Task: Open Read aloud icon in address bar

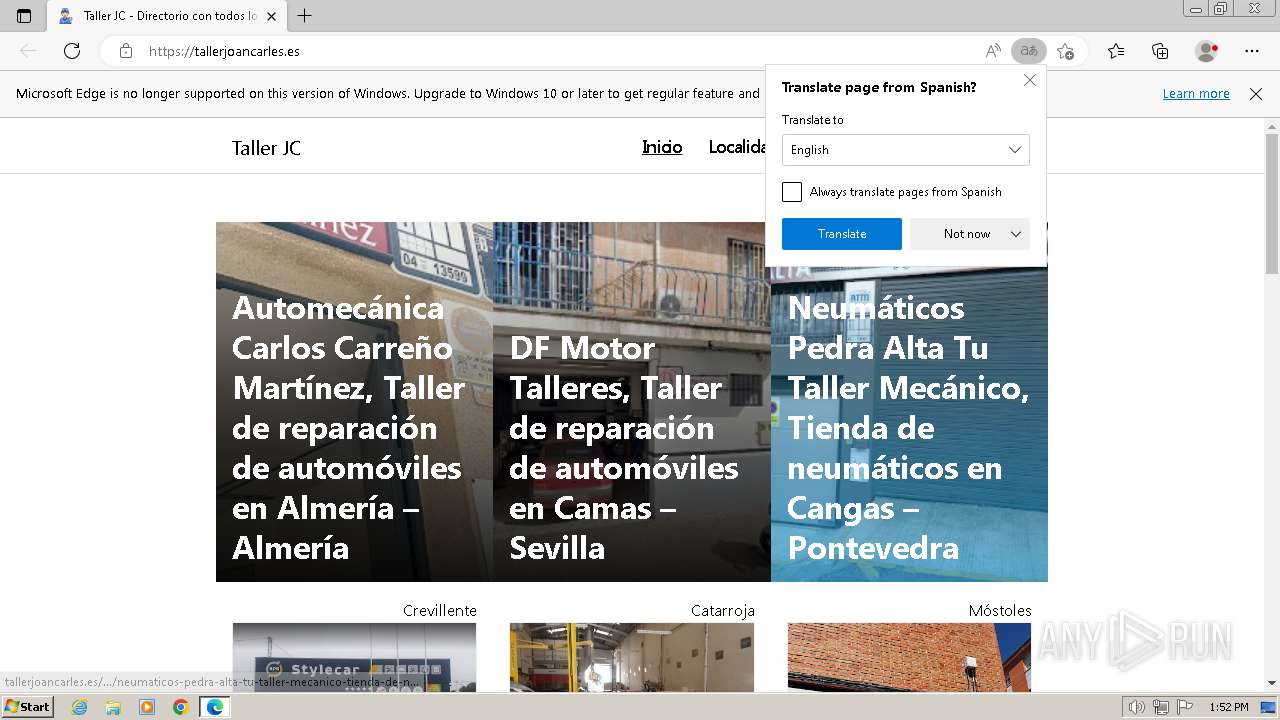Action: [x=993, y=51]
